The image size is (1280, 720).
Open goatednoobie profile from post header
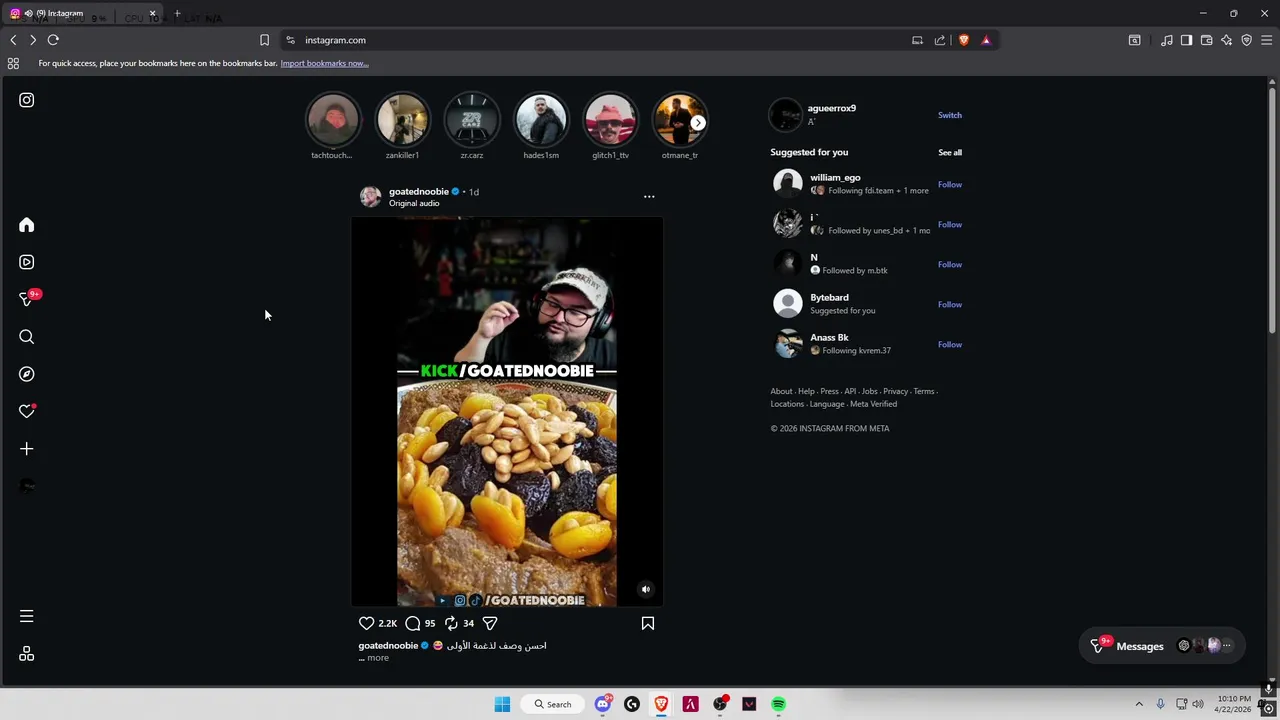[419, 191]
